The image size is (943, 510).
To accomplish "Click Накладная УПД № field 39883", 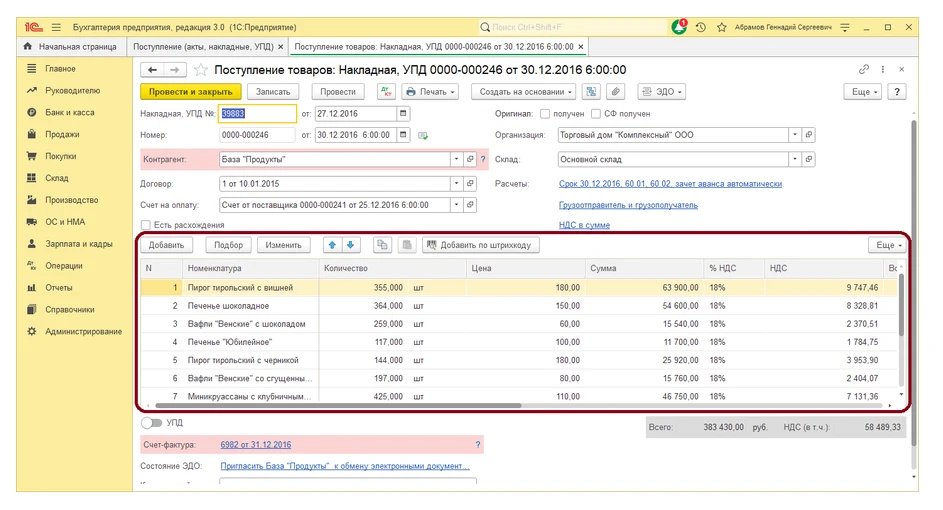I will click(x=257, y=114).
